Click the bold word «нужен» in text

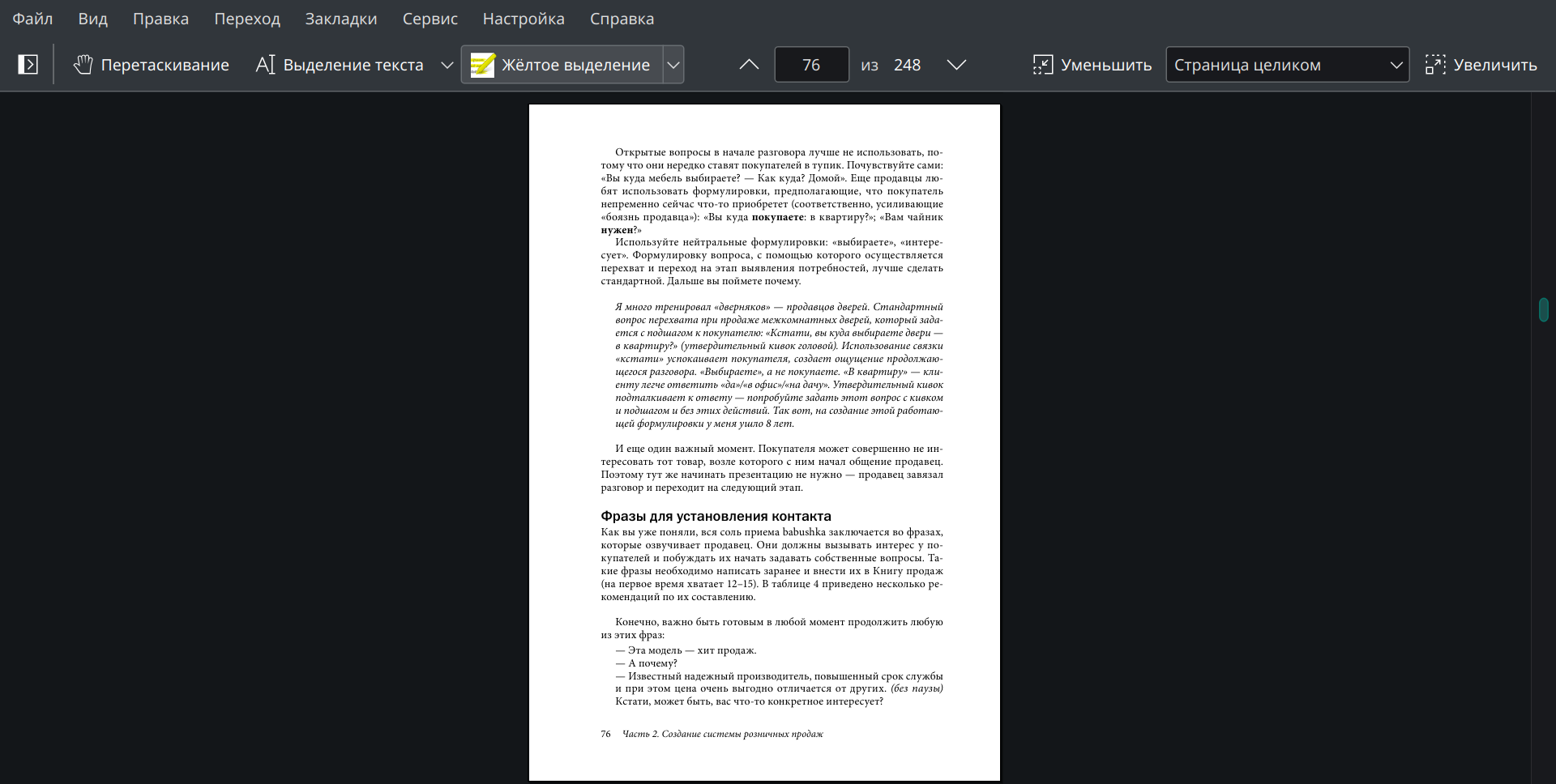coord(617,230)
